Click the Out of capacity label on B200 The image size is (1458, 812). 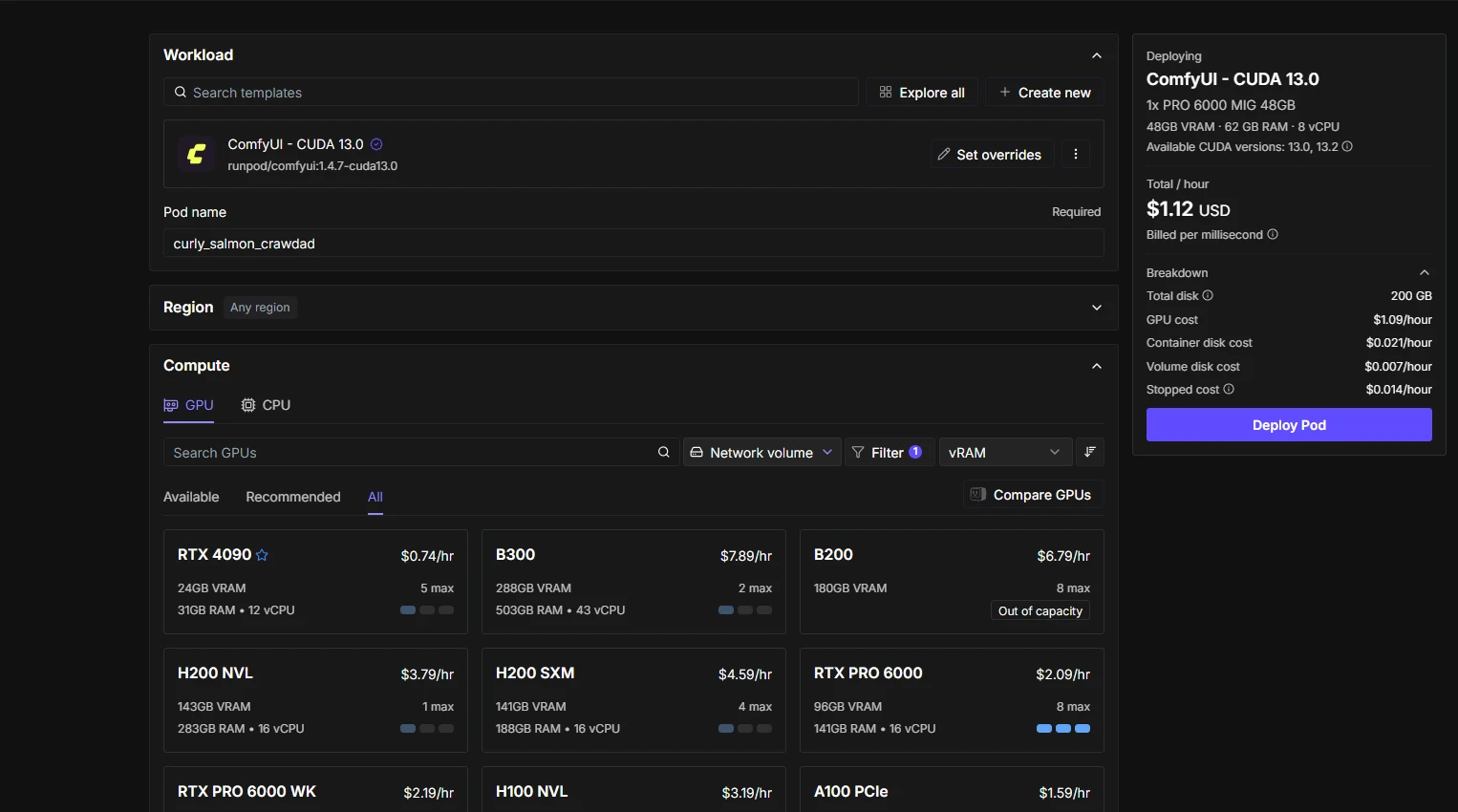pos(1040,611)
